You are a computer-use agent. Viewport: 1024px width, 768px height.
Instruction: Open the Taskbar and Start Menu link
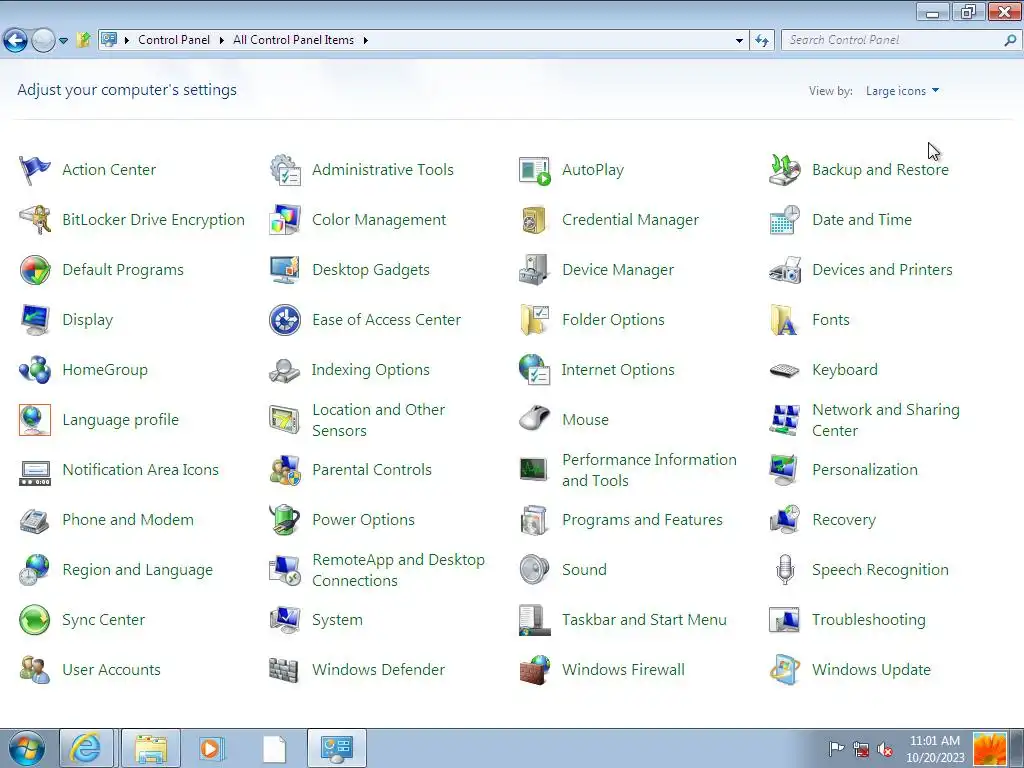644,620
